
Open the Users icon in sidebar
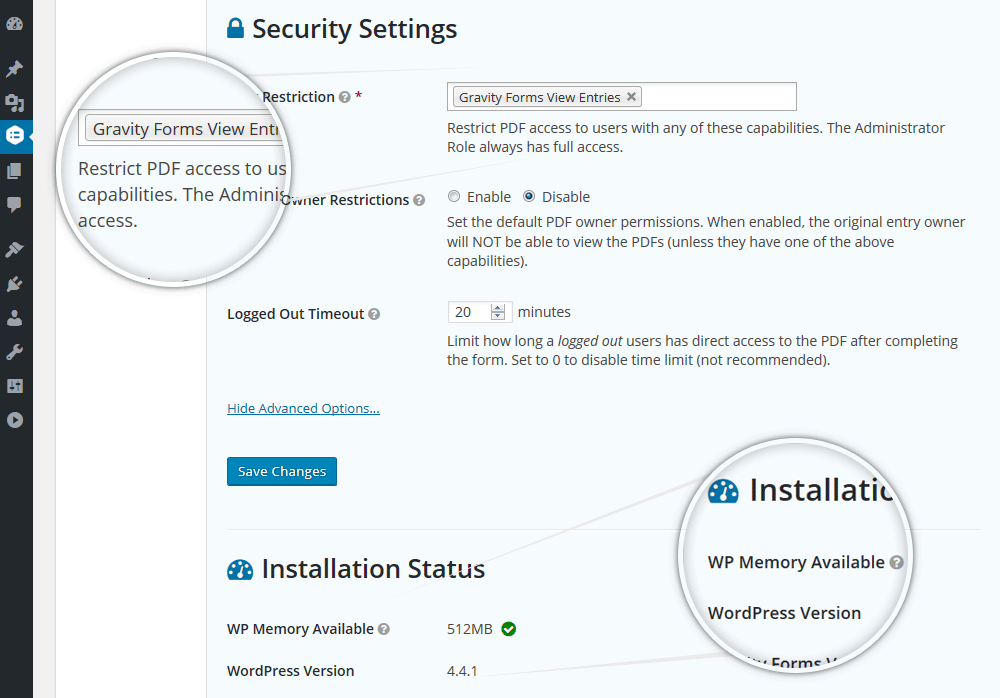pos(15,318)
